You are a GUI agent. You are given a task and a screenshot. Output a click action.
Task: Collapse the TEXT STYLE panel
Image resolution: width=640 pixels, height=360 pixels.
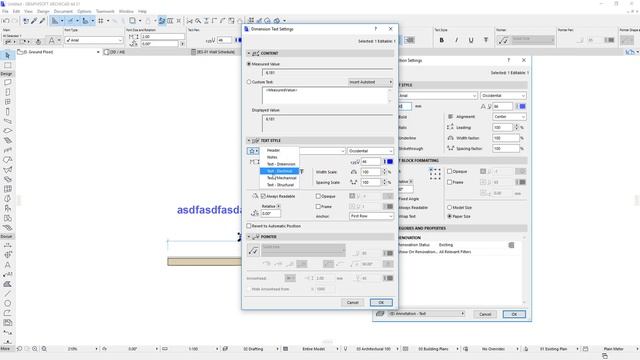coord(249,140)
